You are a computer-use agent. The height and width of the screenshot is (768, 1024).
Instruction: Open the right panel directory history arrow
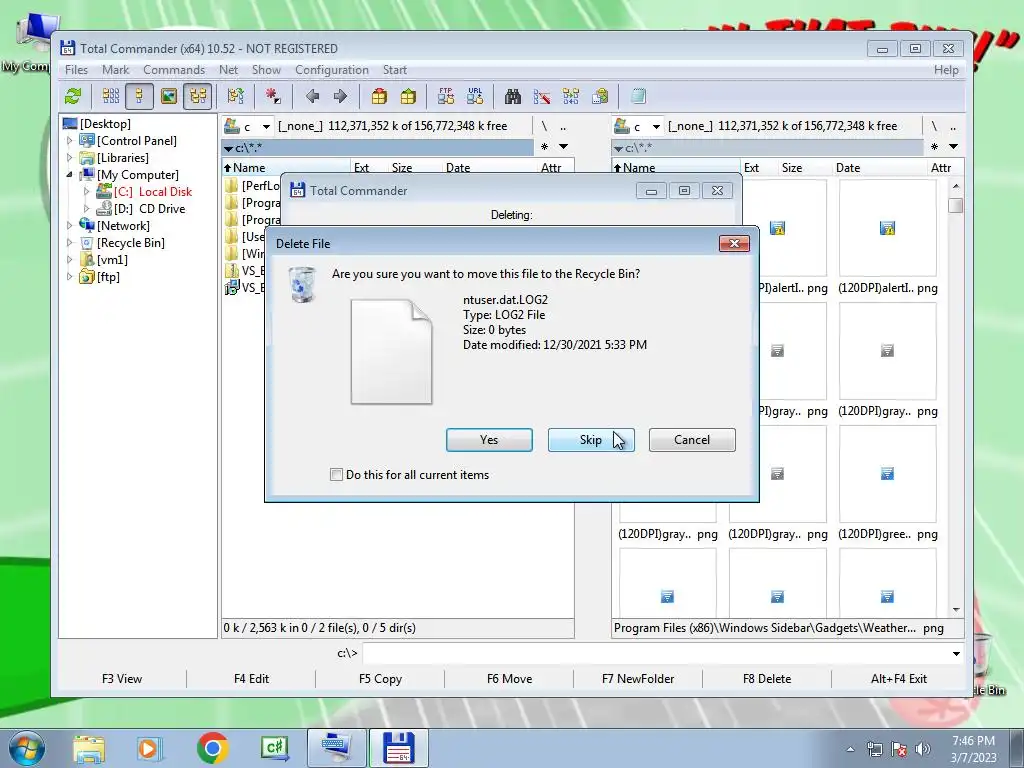953,146
